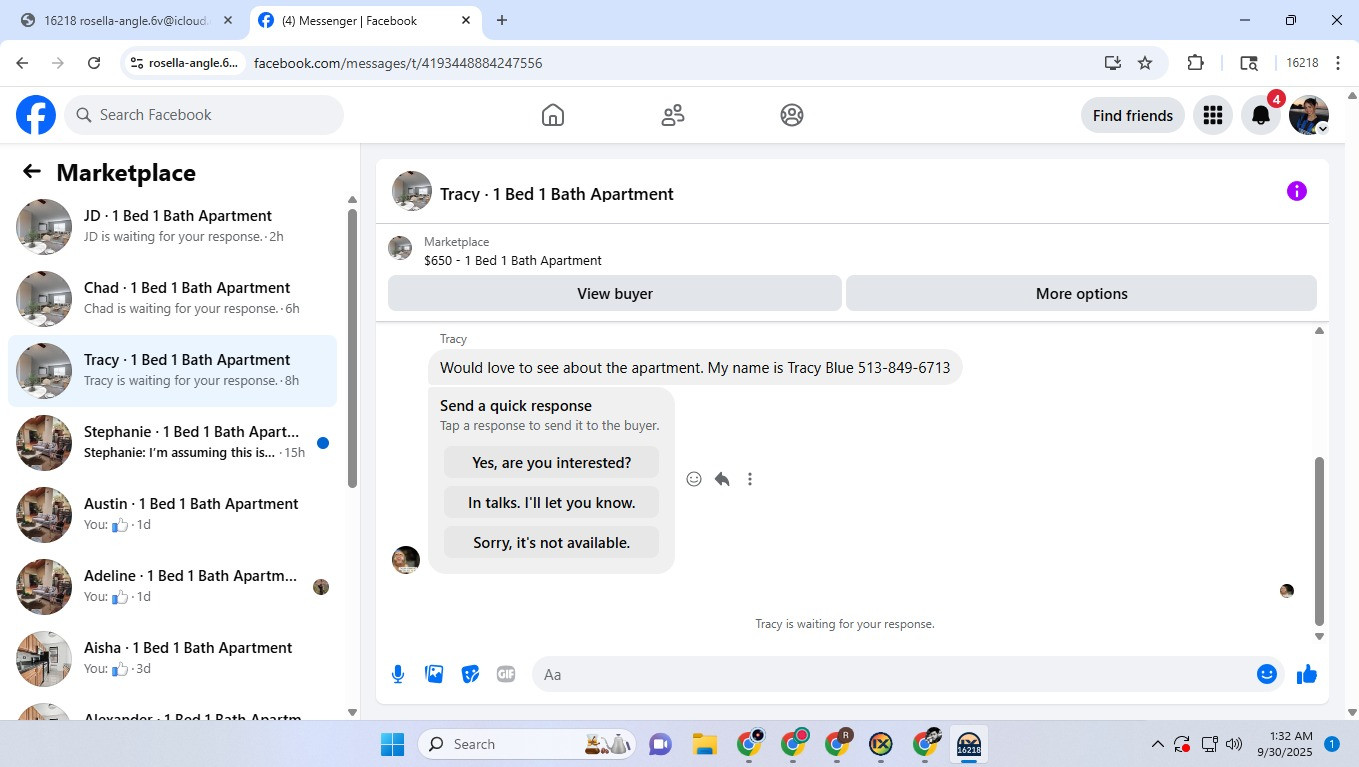1359x767 pixels.
Task: Click the listing thumbnail in chat header
Action: pos(412,191)
